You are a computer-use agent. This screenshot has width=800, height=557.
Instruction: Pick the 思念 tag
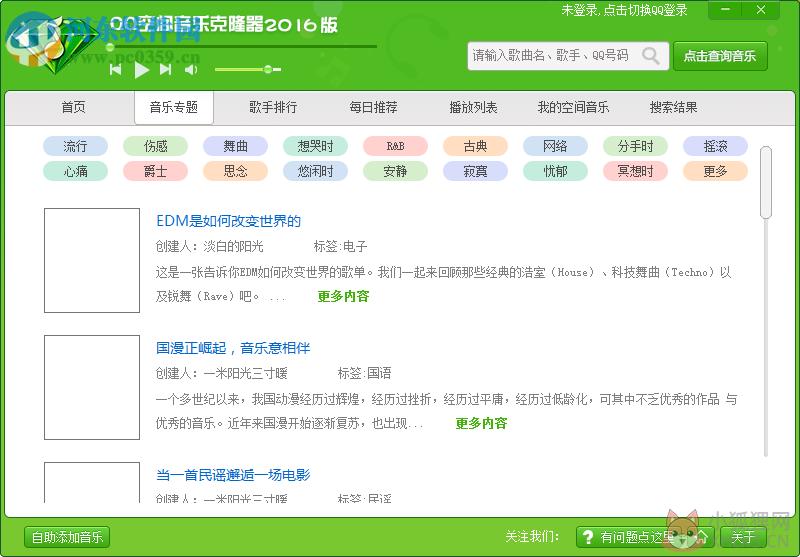pos(235,171)
